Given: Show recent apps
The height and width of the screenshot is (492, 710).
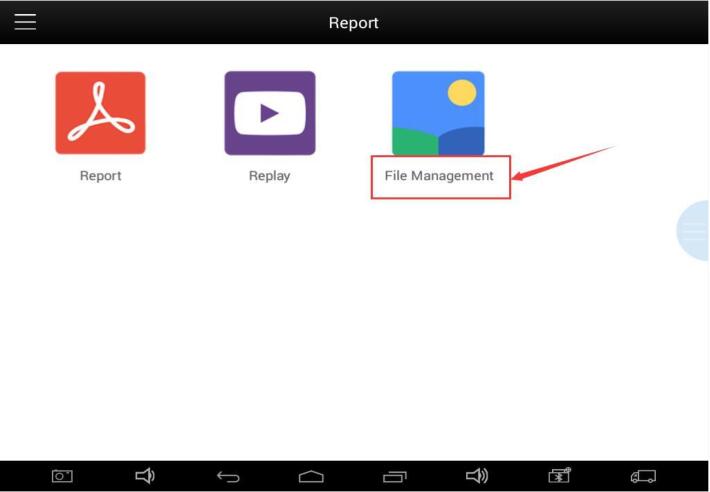Looking at the screenshot, I should tap(394, 477).
